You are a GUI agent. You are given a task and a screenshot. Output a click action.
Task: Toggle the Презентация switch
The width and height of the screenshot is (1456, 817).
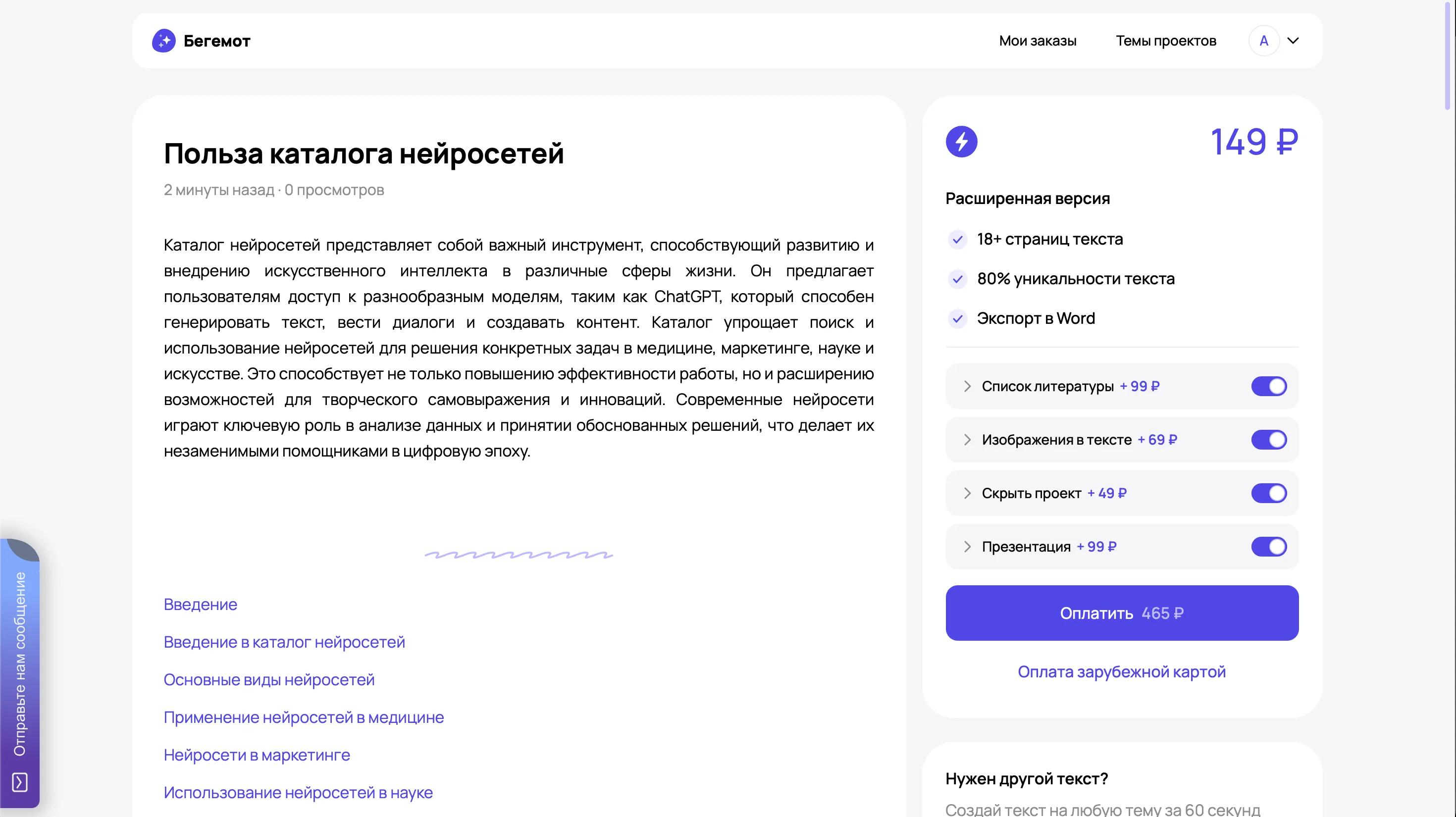(x=1269, y=546)
